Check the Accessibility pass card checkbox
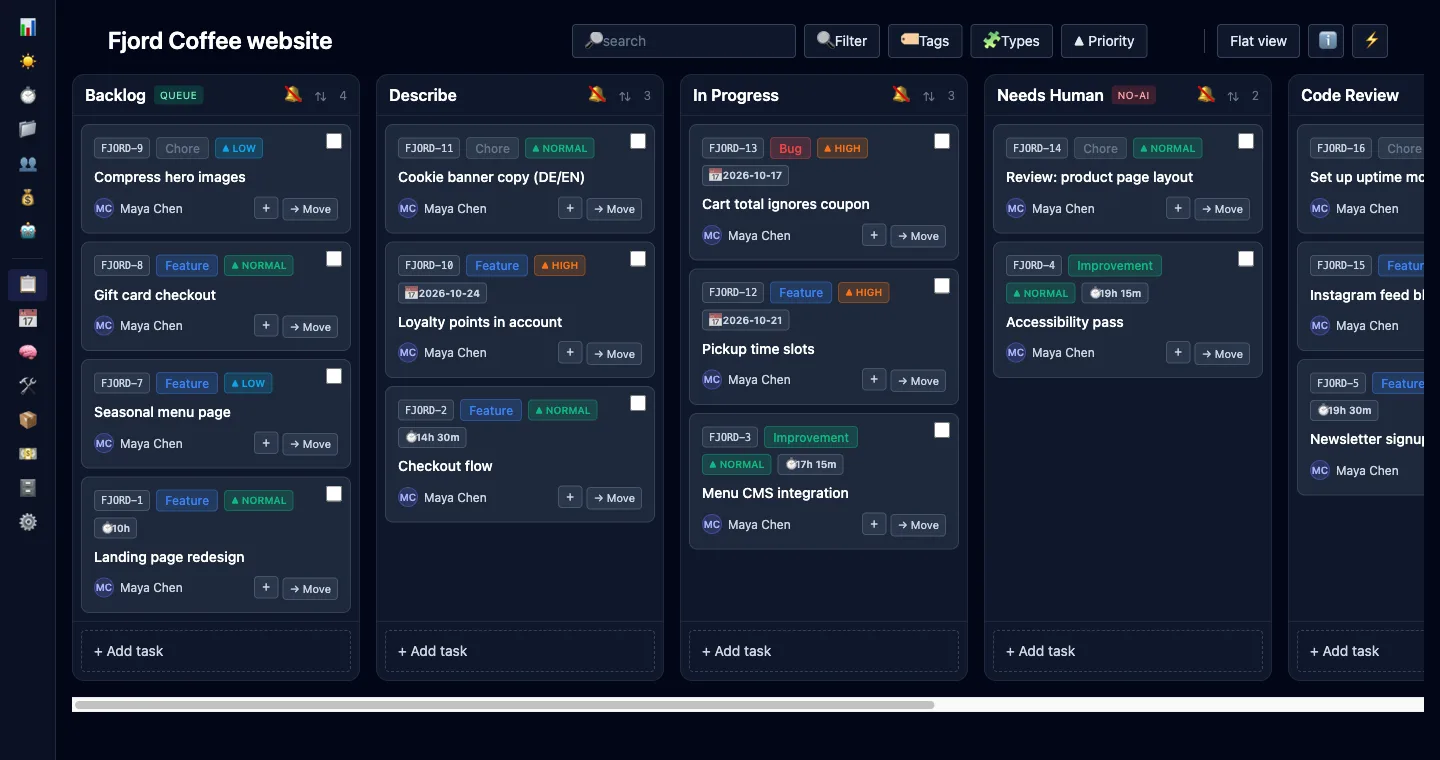 coord(1246,259)
